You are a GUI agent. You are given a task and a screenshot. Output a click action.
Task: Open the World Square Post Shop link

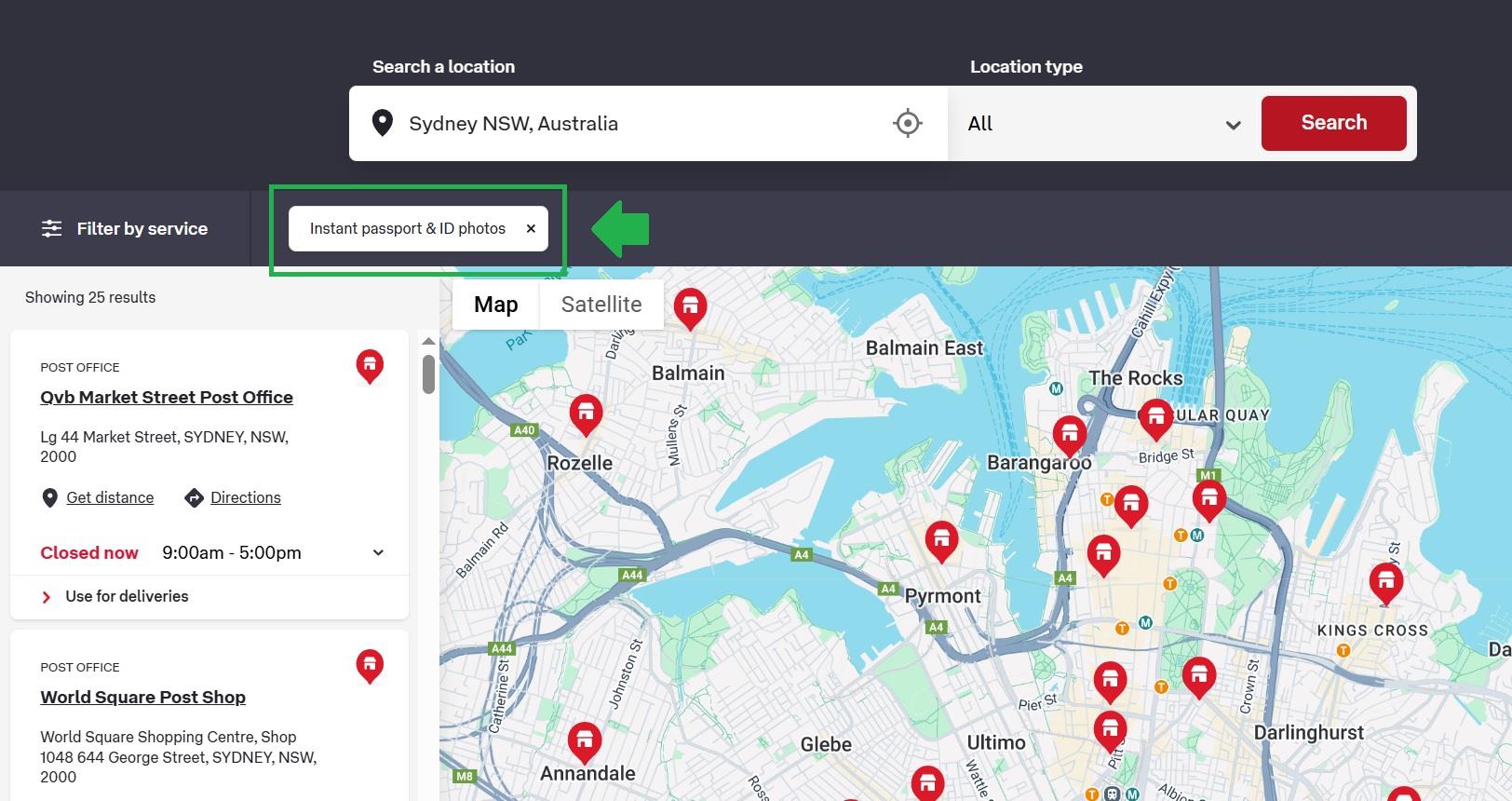142,698
